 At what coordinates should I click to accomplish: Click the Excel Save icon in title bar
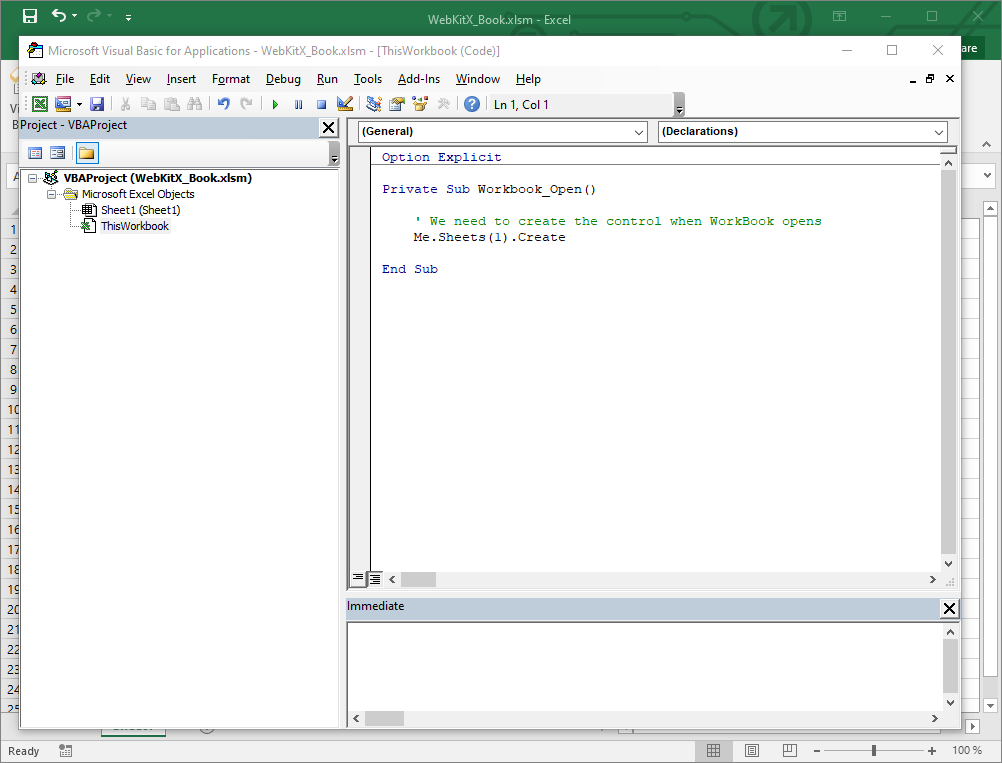pyautogui.click(x=30, y=16)
